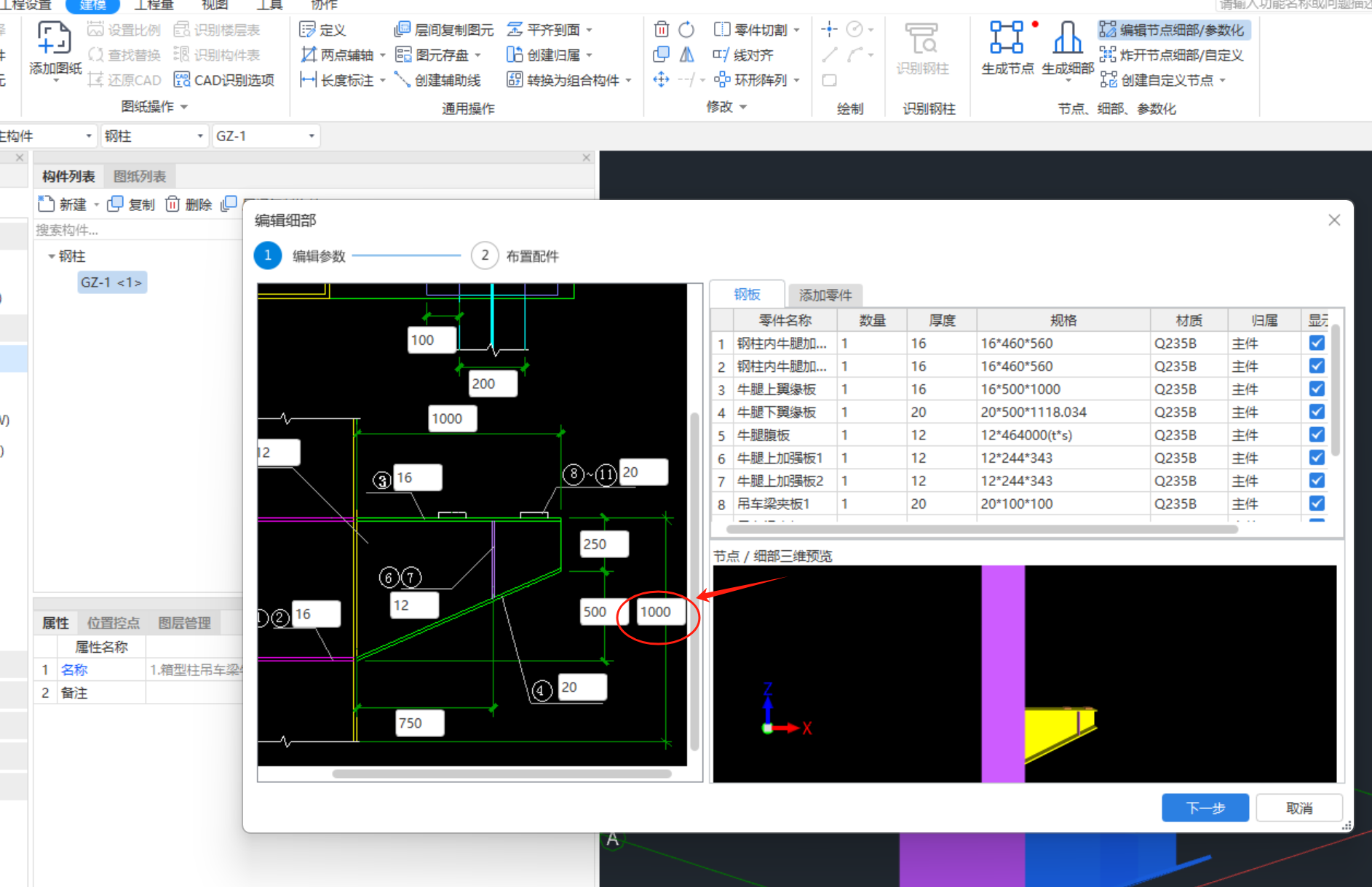Click 取消 button

pyautogui.click(x=1299, y=808)
